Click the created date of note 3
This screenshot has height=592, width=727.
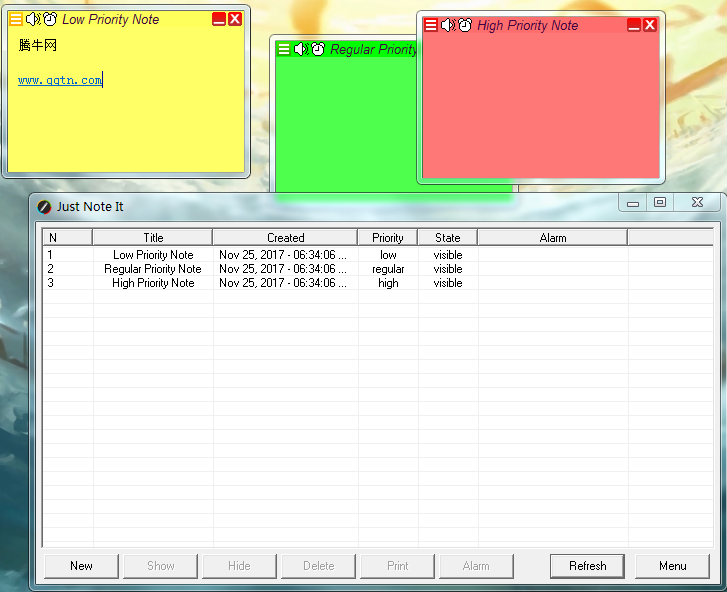coord(283,283)
